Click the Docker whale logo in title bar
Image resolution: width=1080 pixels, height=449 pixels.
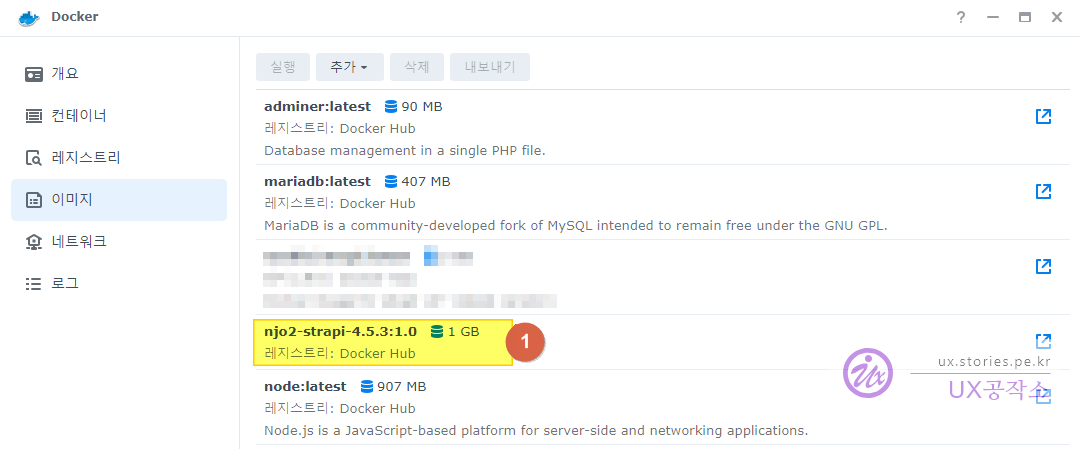coord(29,17)
